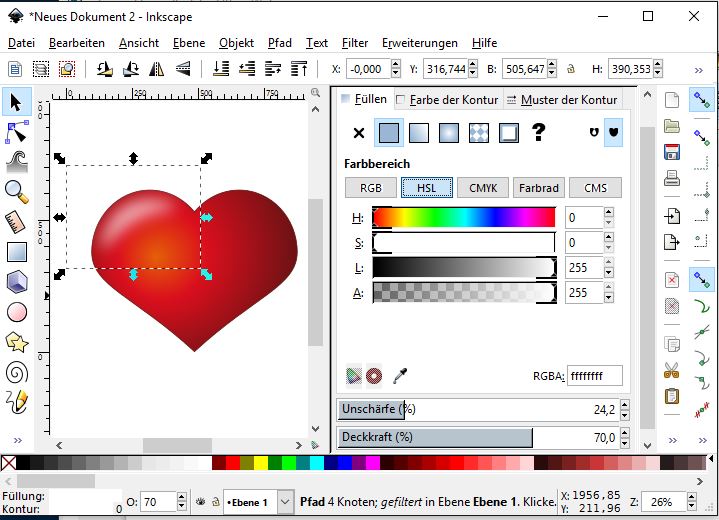Click the color picker pipette icon
The image size is (719, 520).
pyautogui.click(x=401, y=375)
